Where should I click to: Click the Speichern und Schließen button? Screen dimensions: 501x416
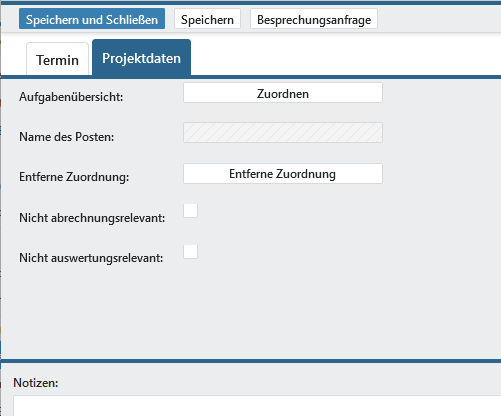(92, 19)
